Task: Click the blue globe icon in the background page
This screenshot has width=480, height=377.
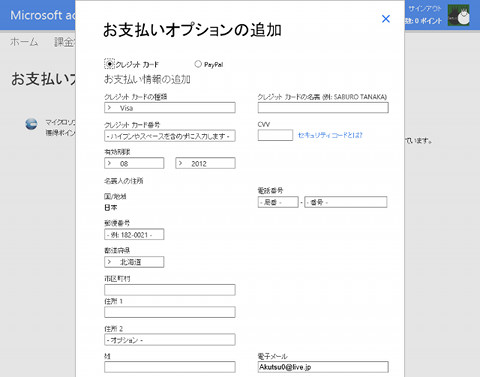Action: tap(31, 124)
